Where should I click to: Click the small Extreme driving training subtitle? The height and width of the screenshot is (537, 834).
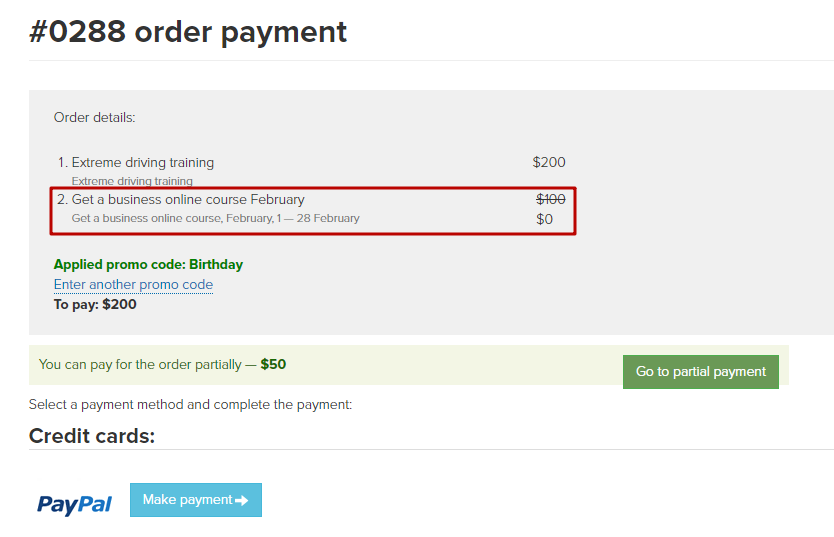[x=132, y=181]
